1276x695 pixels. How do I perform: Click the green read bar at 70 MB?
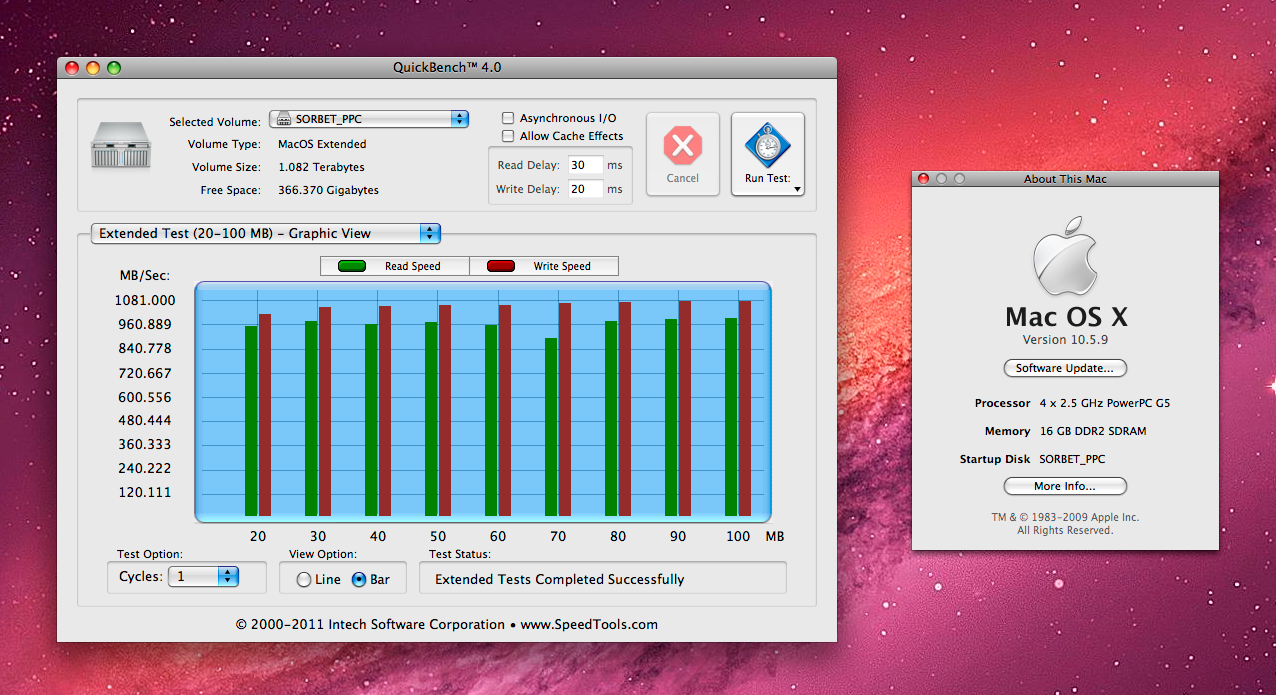coord(551,427)
